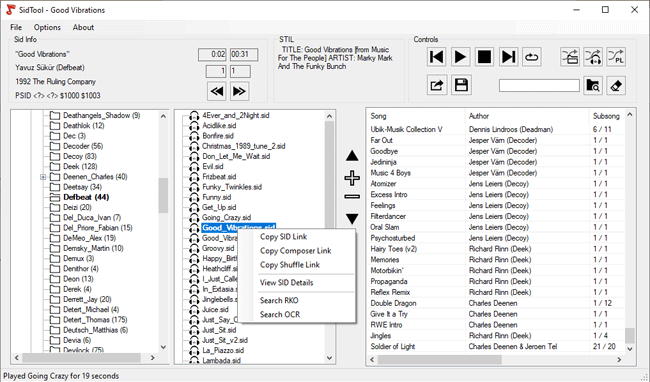
Task: Select Soldier of Light playlist row
Action: [x=496, y=347]
